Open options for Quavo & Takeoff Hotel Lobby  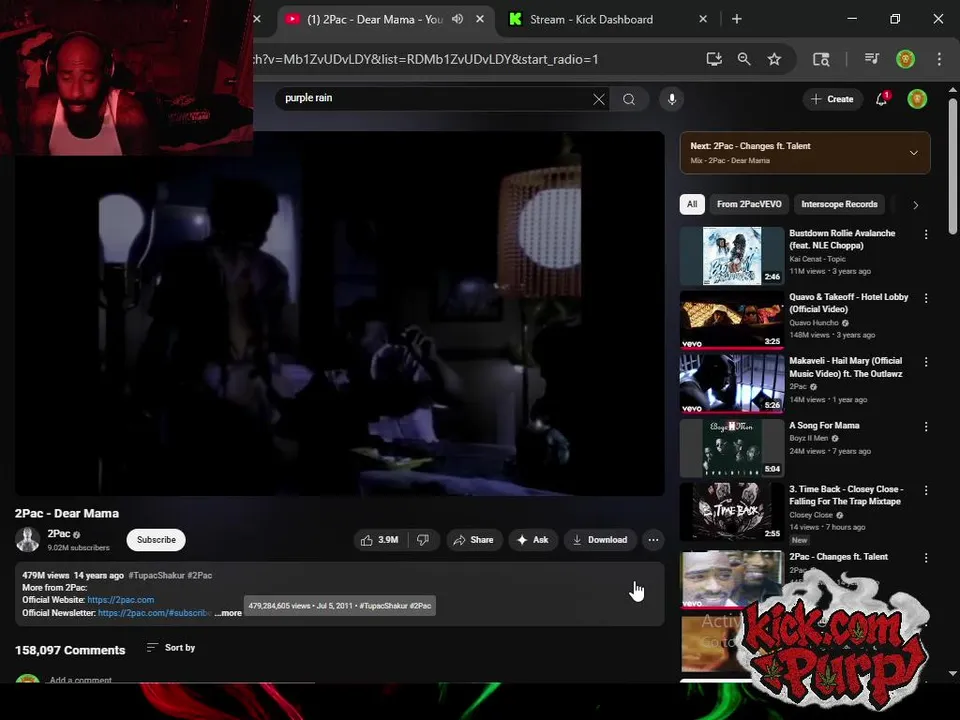point(926,298)
